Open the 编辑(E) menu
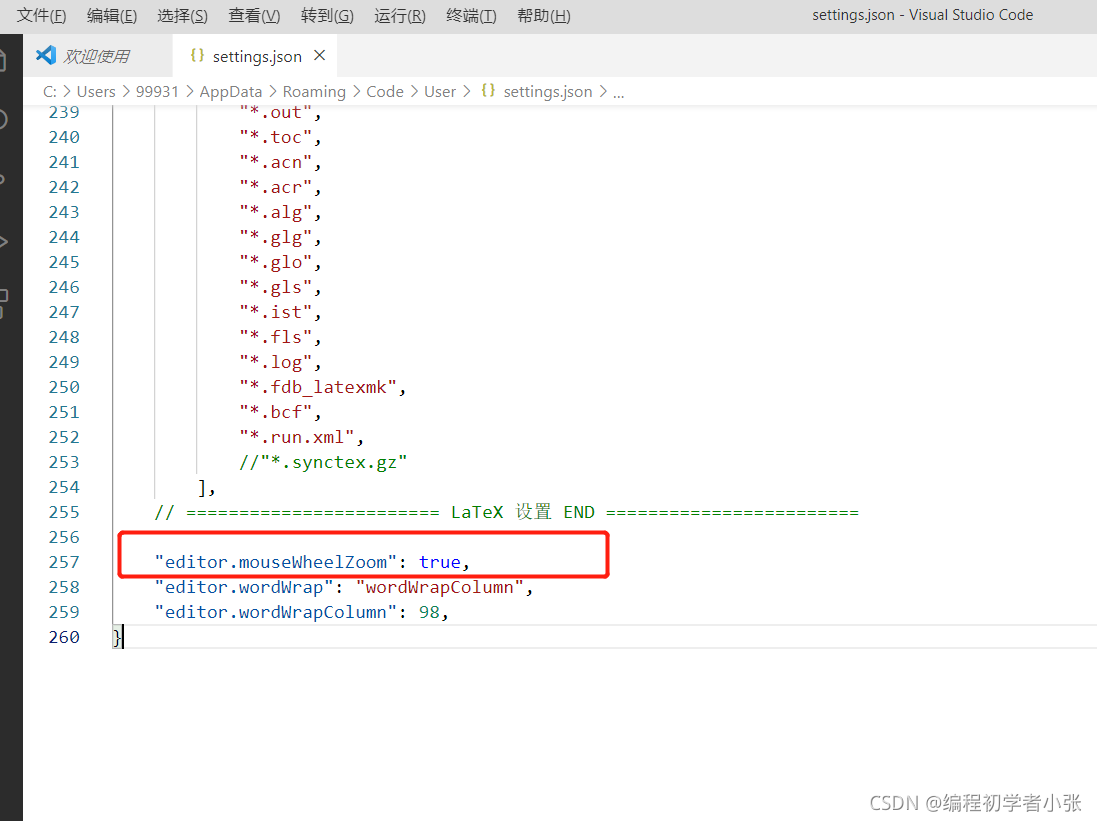1097x821 pixels. (112, 15)
